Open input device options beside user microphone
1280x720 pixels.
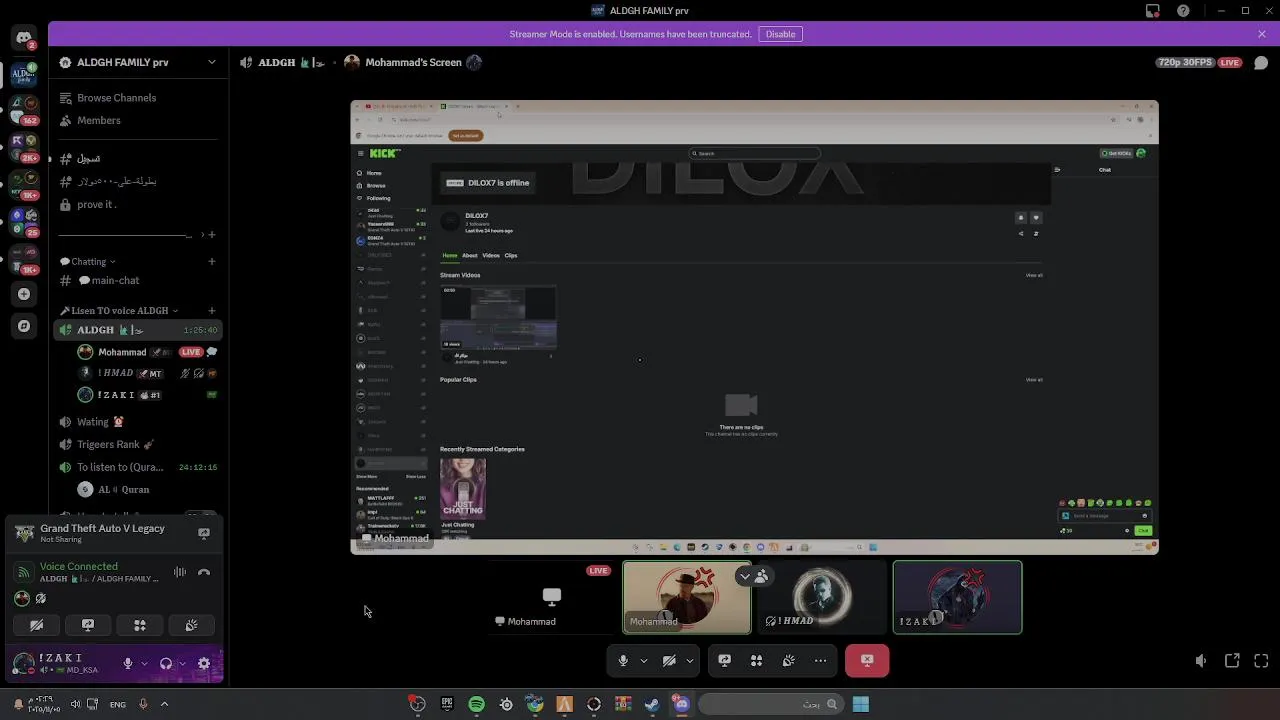point(144,663)
